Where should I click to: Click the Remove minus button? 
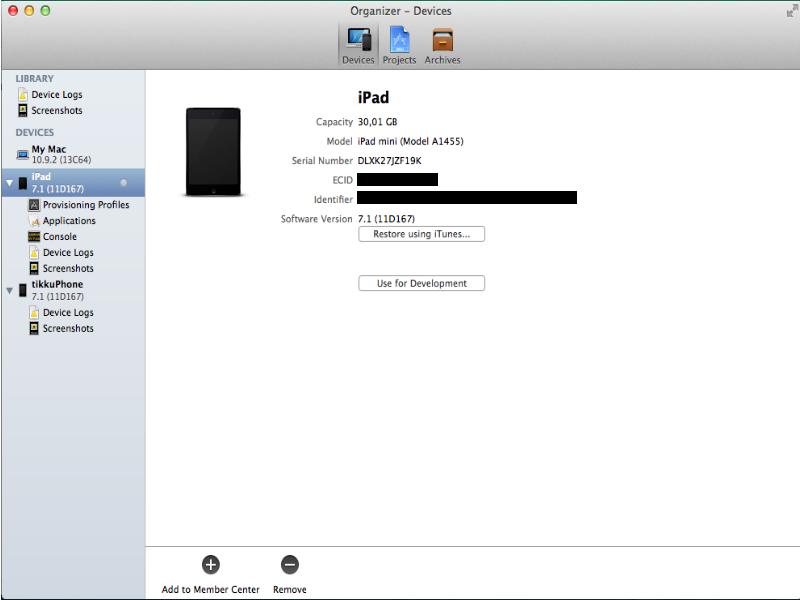pyautogui.click(x=290, y=565)
